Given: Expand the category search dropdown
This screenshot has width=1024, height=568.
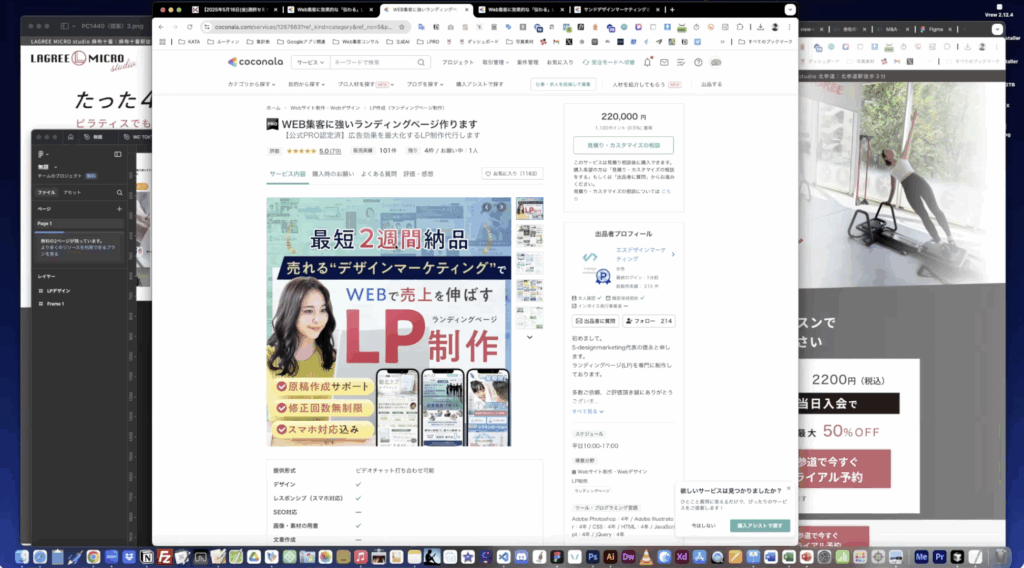Looking at the screenshot, I should (x=251, y=84).
